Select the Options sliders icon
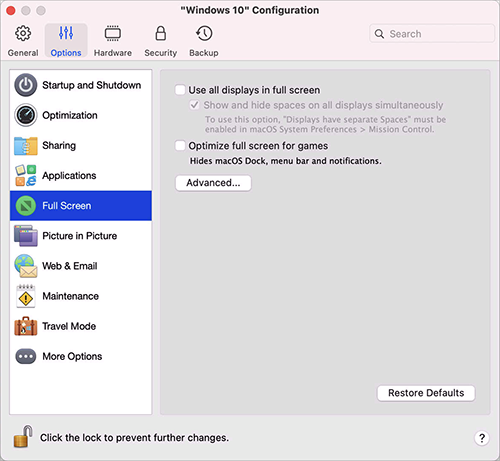This screenshot has width=500, height=461. (x=66, y=33)
